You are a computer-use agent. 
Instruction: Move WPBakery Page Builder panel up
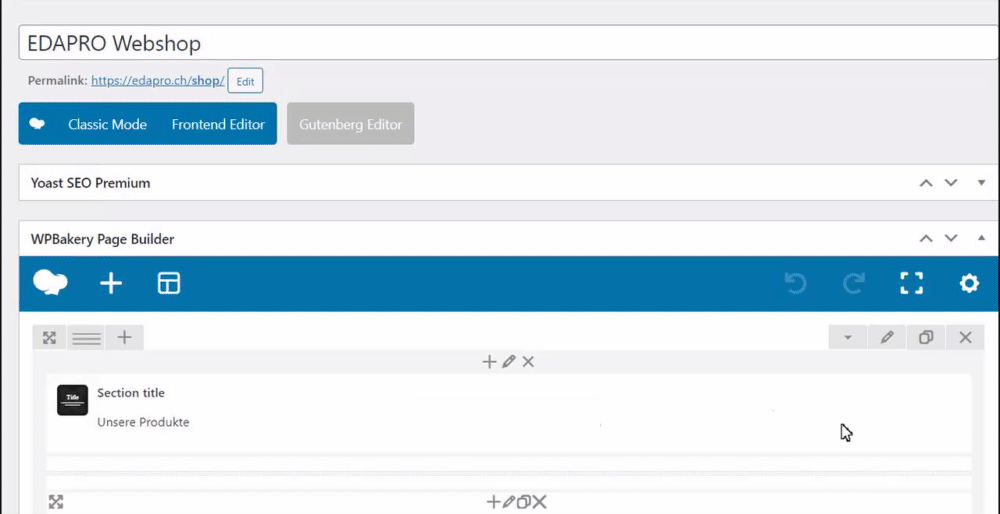(x=926, y=239)
